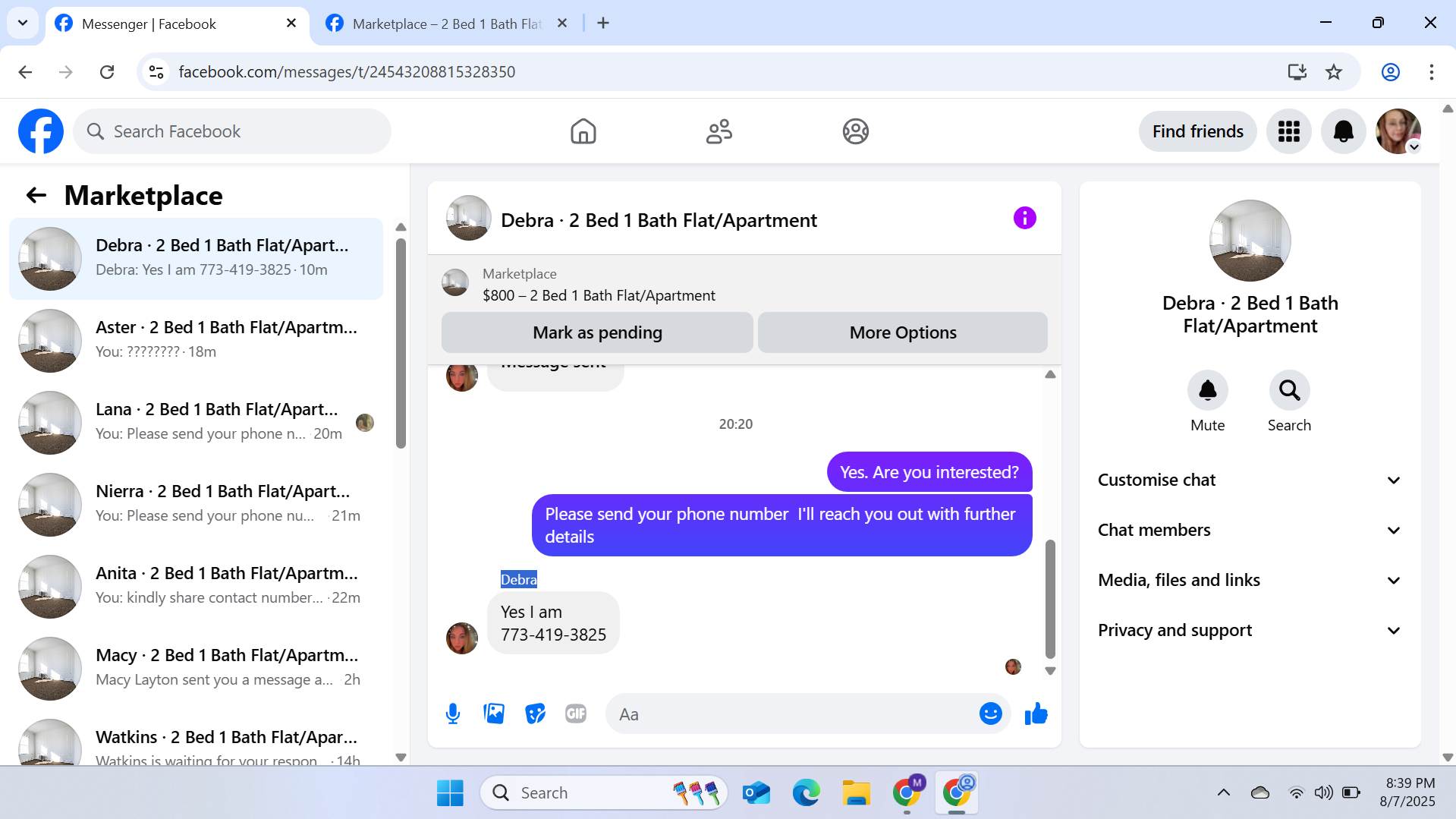The width and height of the screenshot is (1456, 819).
Task: Open Chrome three-dot menu
Action: click(x=1431, y=72)
